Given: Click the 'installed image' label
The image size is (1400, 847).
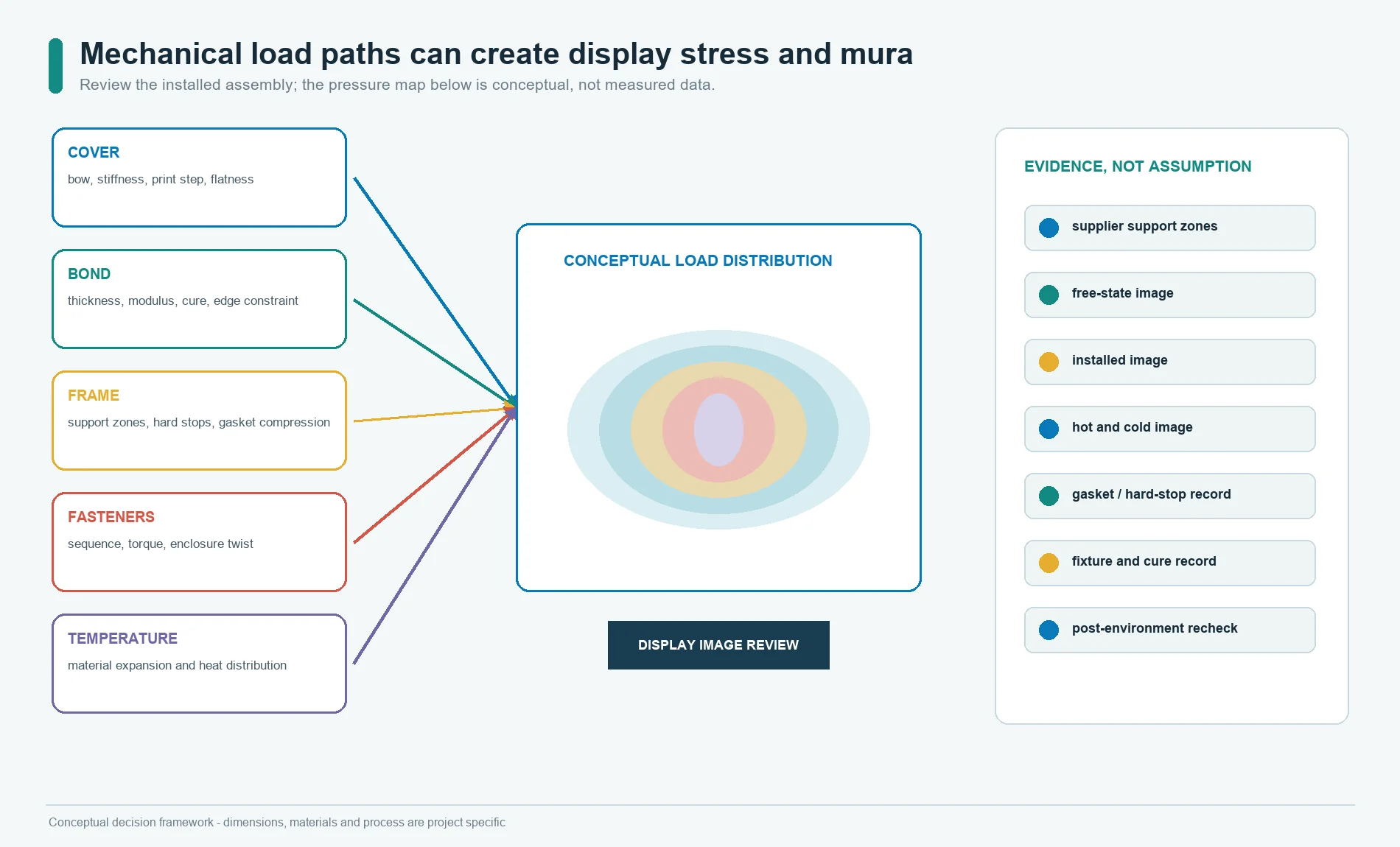Looking at the screenshot, I should point(1119,360).
